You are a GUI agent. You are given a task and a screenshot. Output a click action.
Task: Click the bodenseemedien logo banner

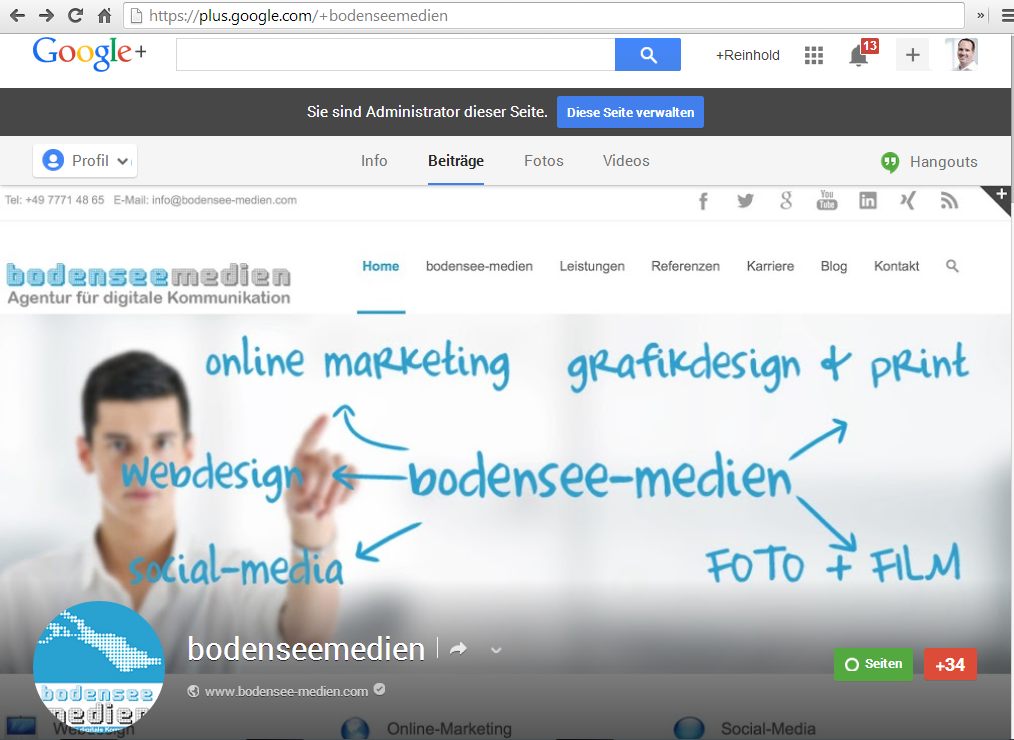[148, 283]
